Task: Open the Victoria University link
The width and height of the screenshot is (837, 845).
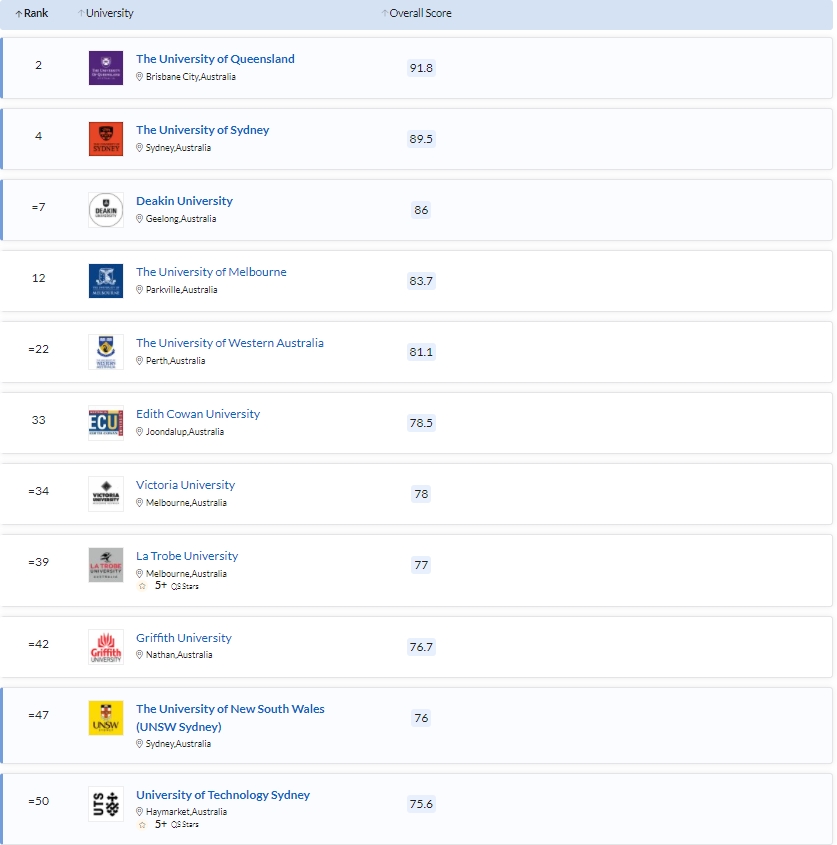Action: pyautogui.click(x=185, y=485)
